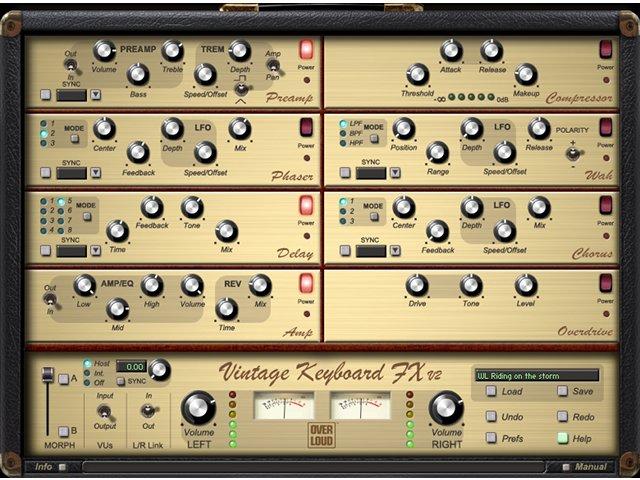Select morph snapshot A
Viewport: 640px width, 480px height.
coord(63,379)
